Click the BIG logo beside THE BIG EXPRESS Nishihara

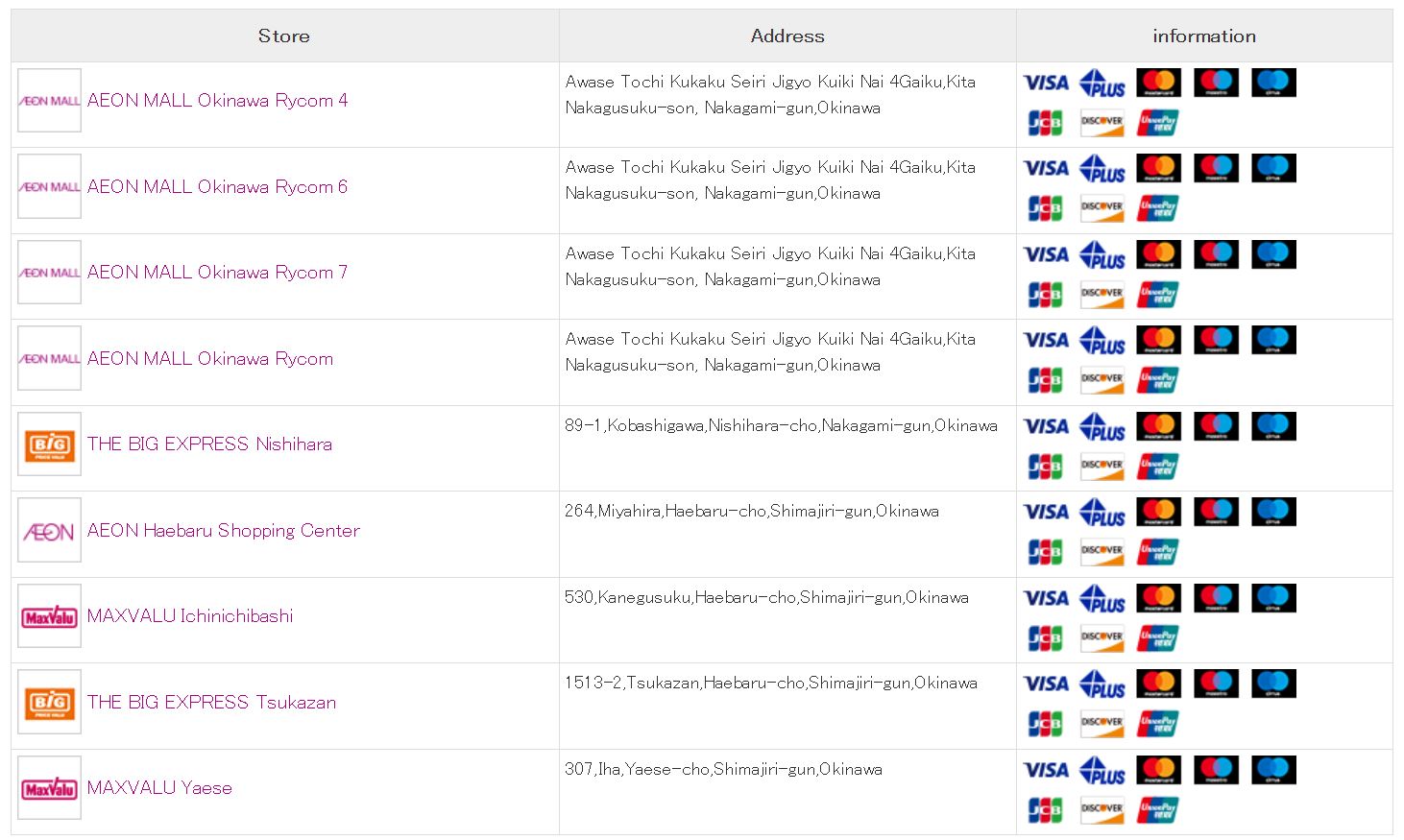[49, 444]
